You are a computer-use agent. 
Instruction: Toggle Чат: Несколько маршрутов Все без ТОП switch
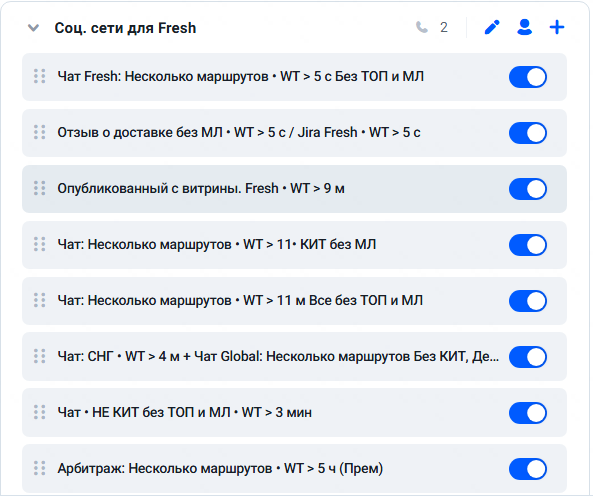528,301
